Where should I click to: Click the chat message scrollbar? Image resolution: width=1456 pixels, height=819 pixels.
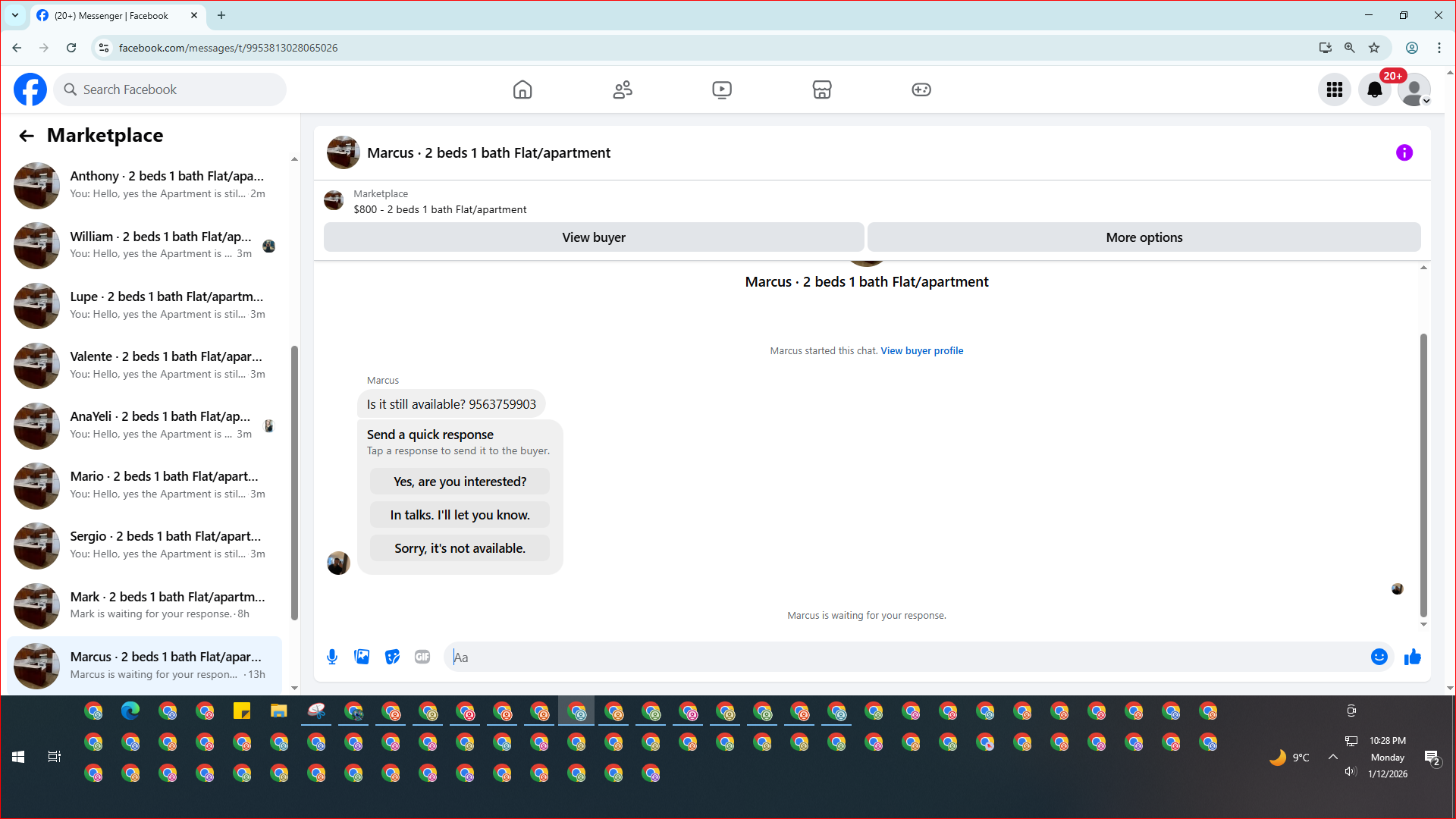click(1423, 474)
